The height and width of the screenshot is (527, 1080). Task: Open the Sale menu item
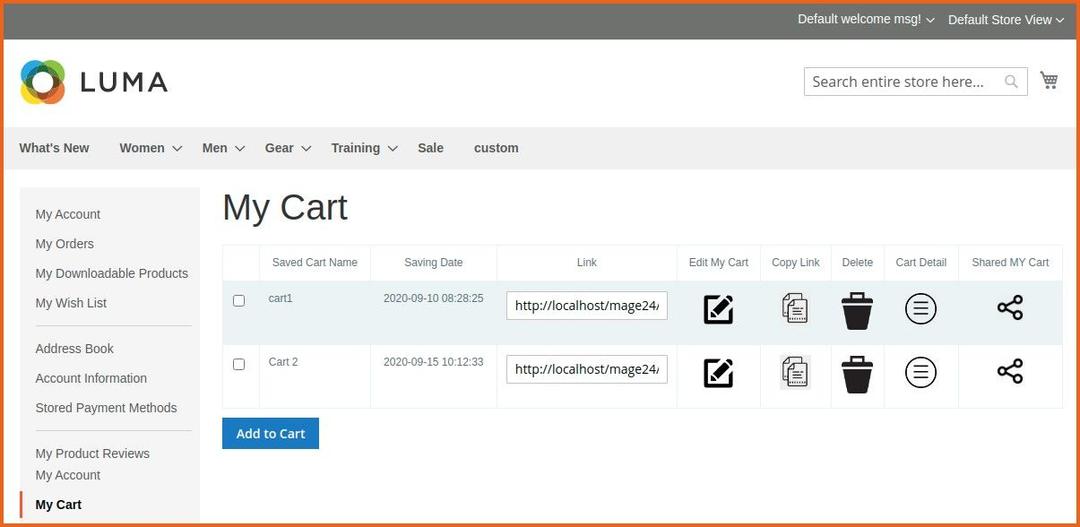tap(430, 148)
